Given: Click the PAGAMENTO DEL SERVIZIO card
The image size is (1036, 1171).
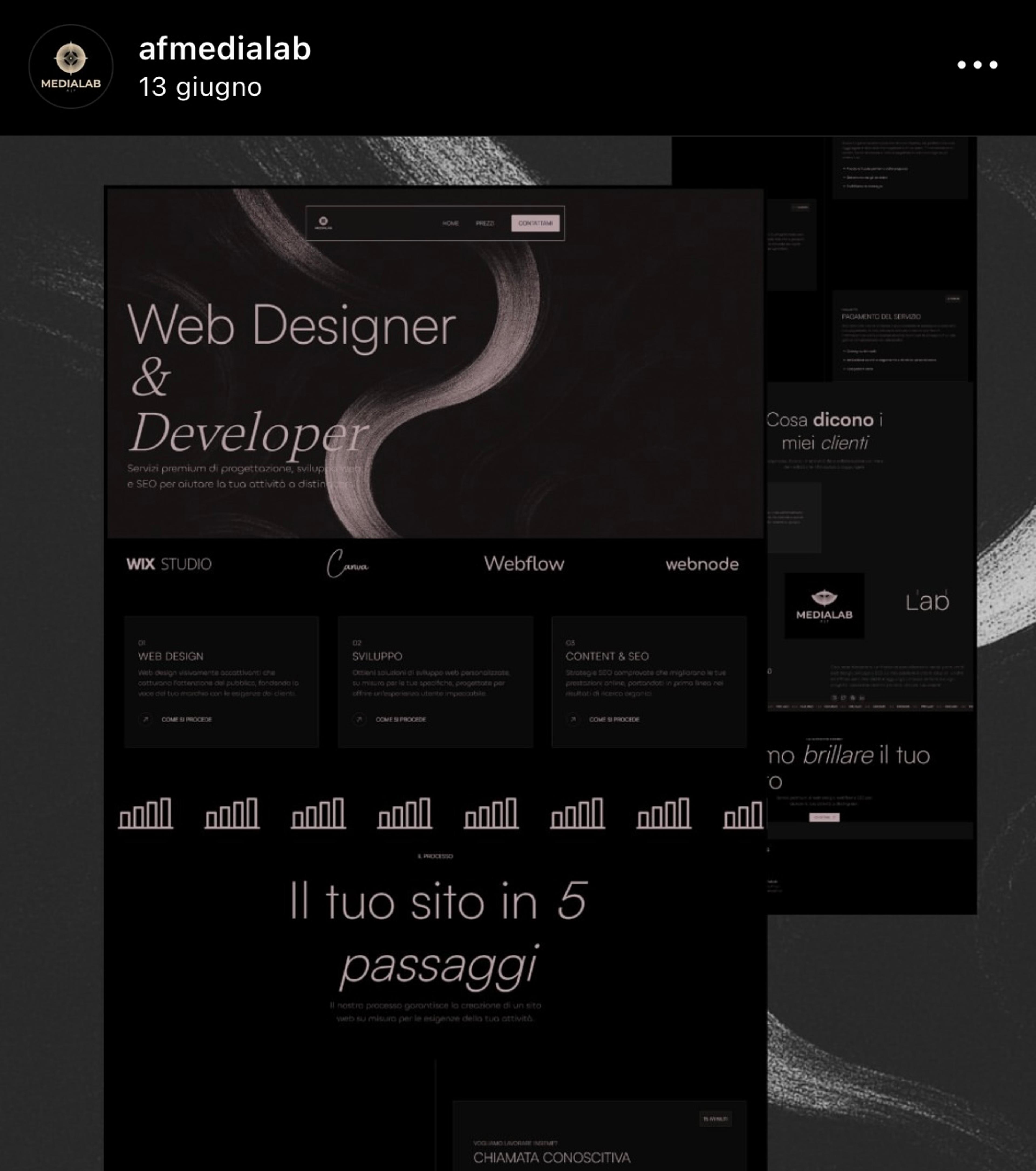Looking at the screenshot, I should click(900, 336).
